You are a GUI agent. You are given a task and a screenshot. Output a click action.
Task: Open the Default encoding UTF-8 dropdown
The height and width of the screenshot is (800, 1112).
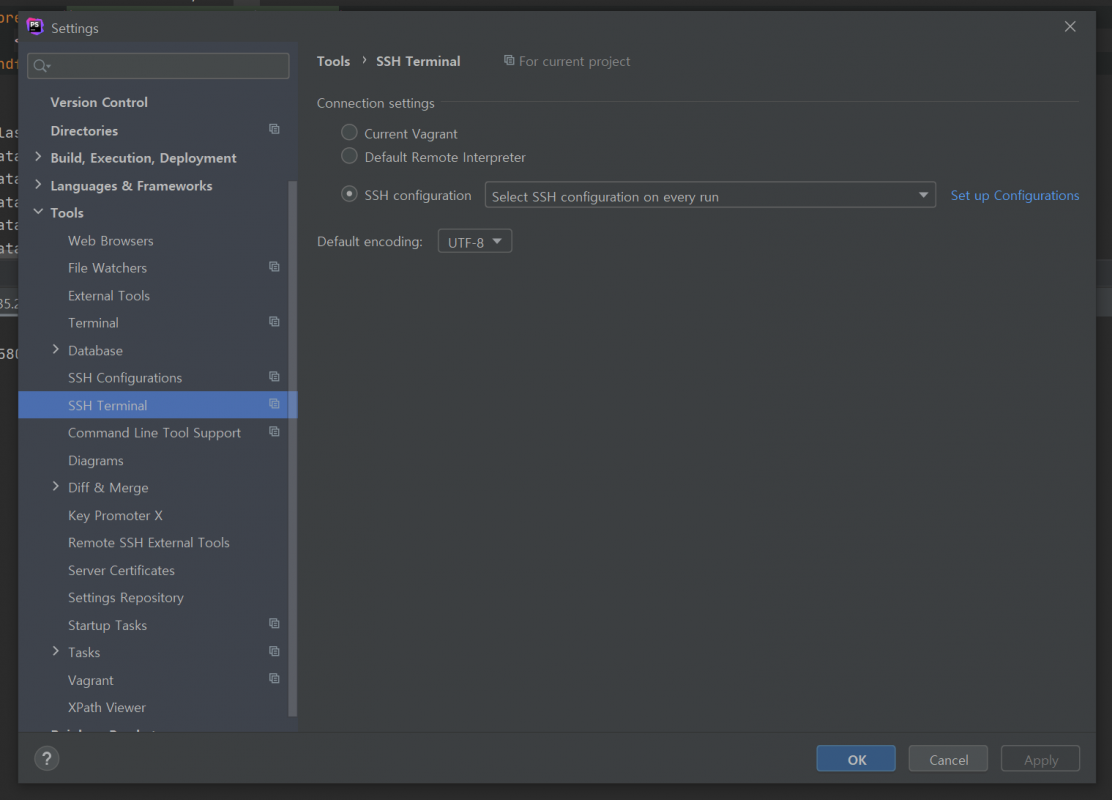coord(474,241)
